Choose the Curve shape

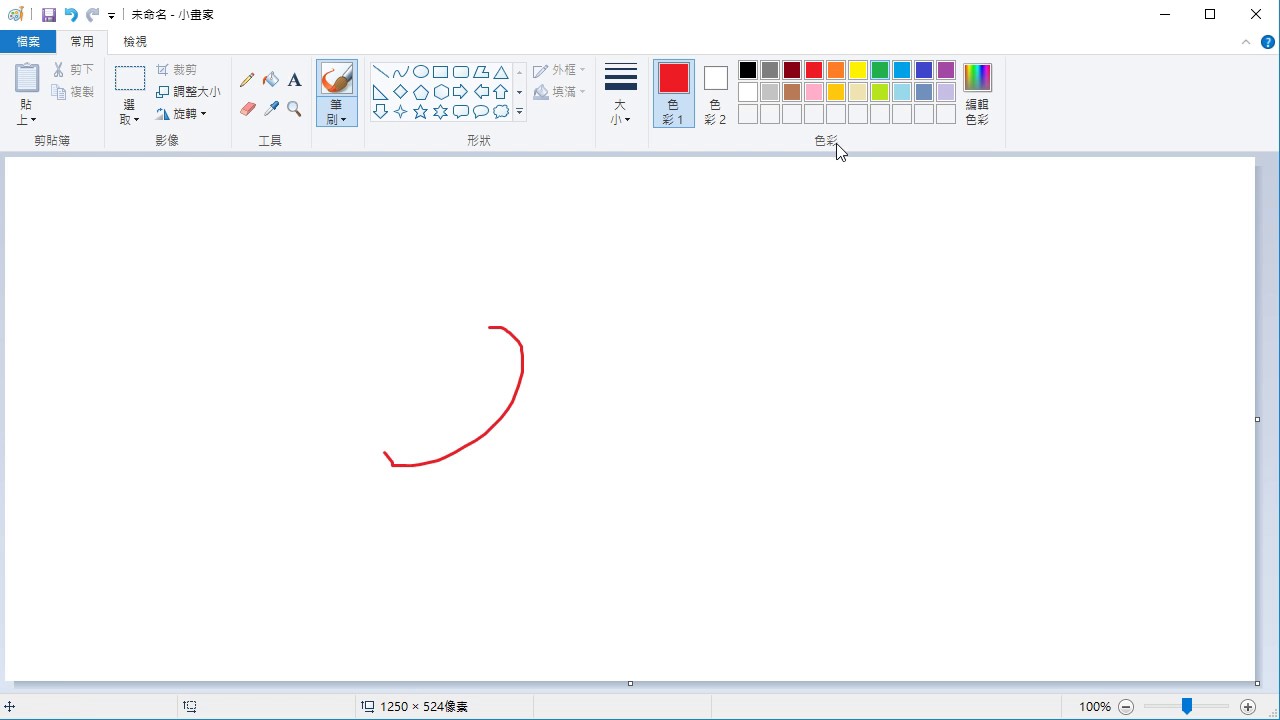[x=401, y=72]
